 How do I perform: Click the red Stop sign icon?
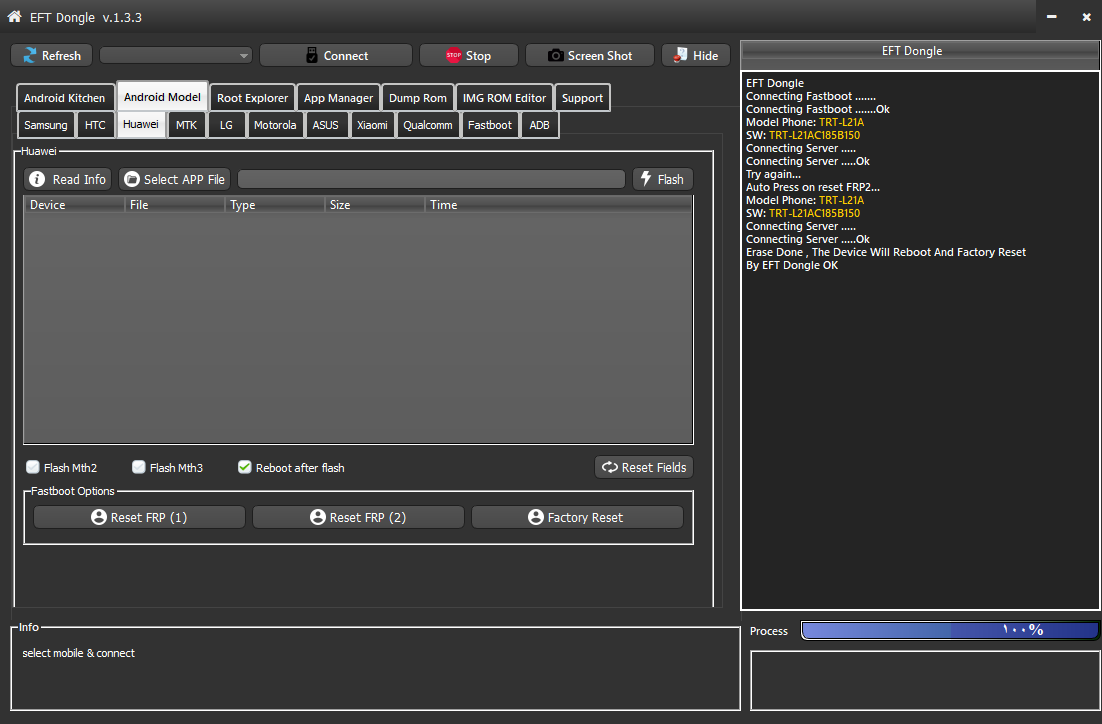[x=454, y=56]
